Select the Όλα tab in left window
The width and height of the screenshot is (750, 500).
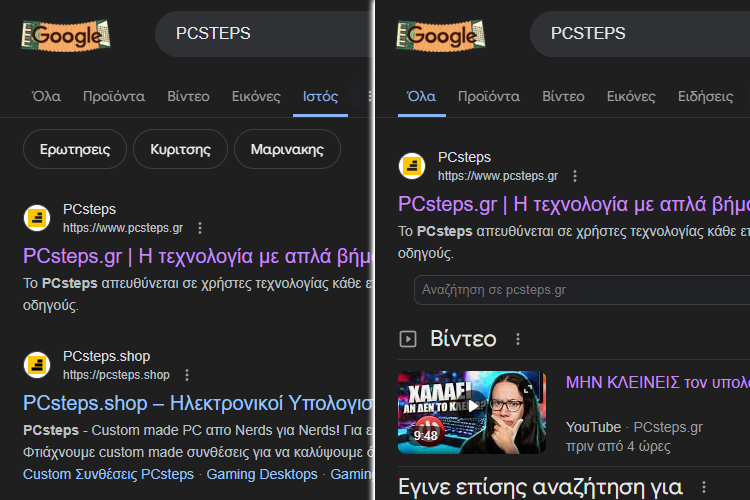pyautogui.click(x=46, y=97)
